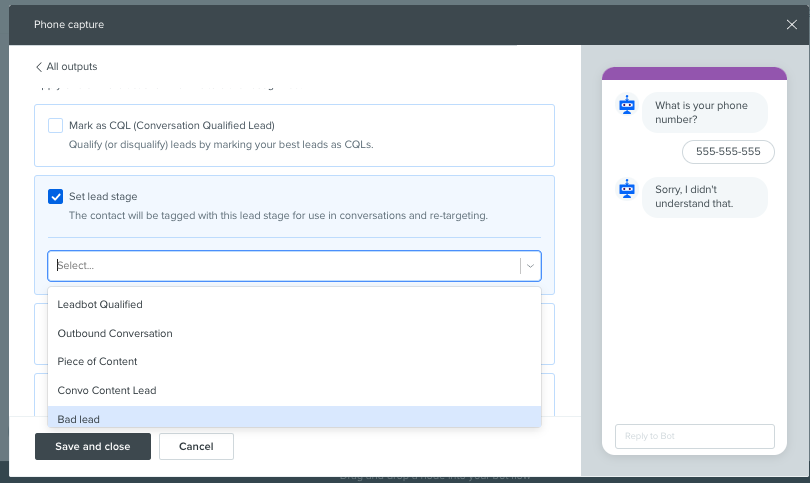
Task: Close the Phone capture dialog
Action: pyautogui.click(x=791, y=25)
